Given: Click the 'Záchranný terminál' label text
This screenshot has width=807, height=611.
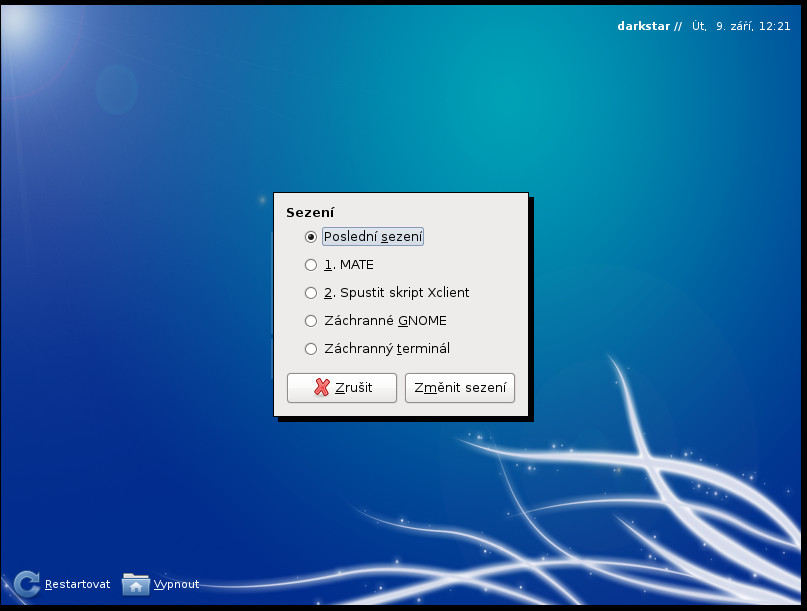Looking at the screenshot, I should coord(387,348).
